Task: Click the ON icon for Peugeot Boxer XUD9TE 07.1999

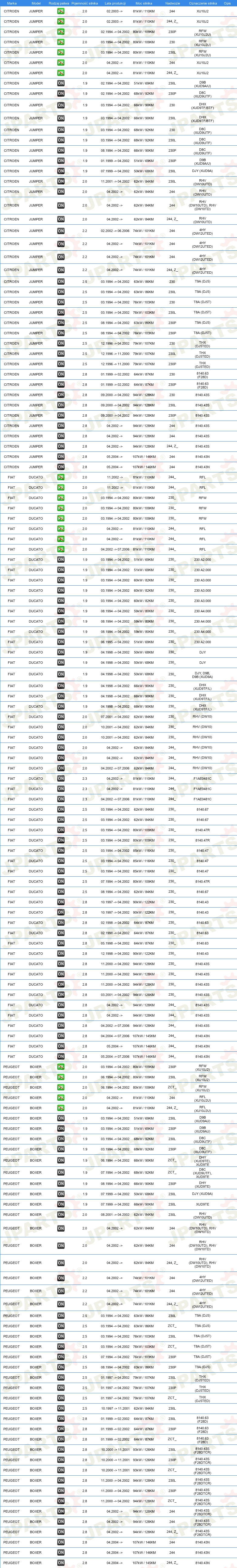Action: click(x=61, y=1205)
